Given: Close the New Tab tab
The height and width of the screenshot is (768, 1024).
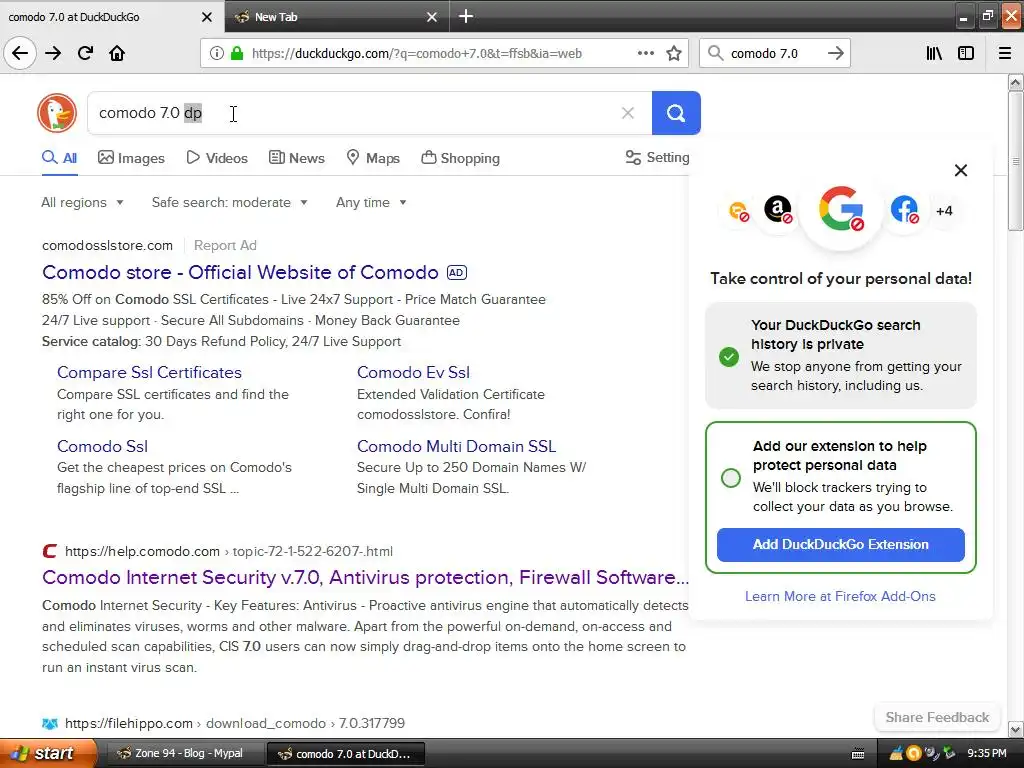Looking at the screenshot, I should (432, 17).
